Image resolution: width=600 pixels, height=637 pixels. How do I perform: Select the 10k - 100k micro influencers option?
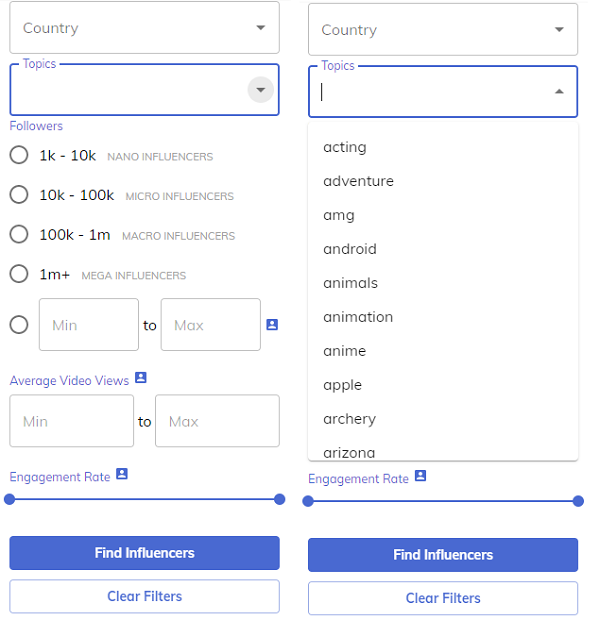click(x=19, y=195)
